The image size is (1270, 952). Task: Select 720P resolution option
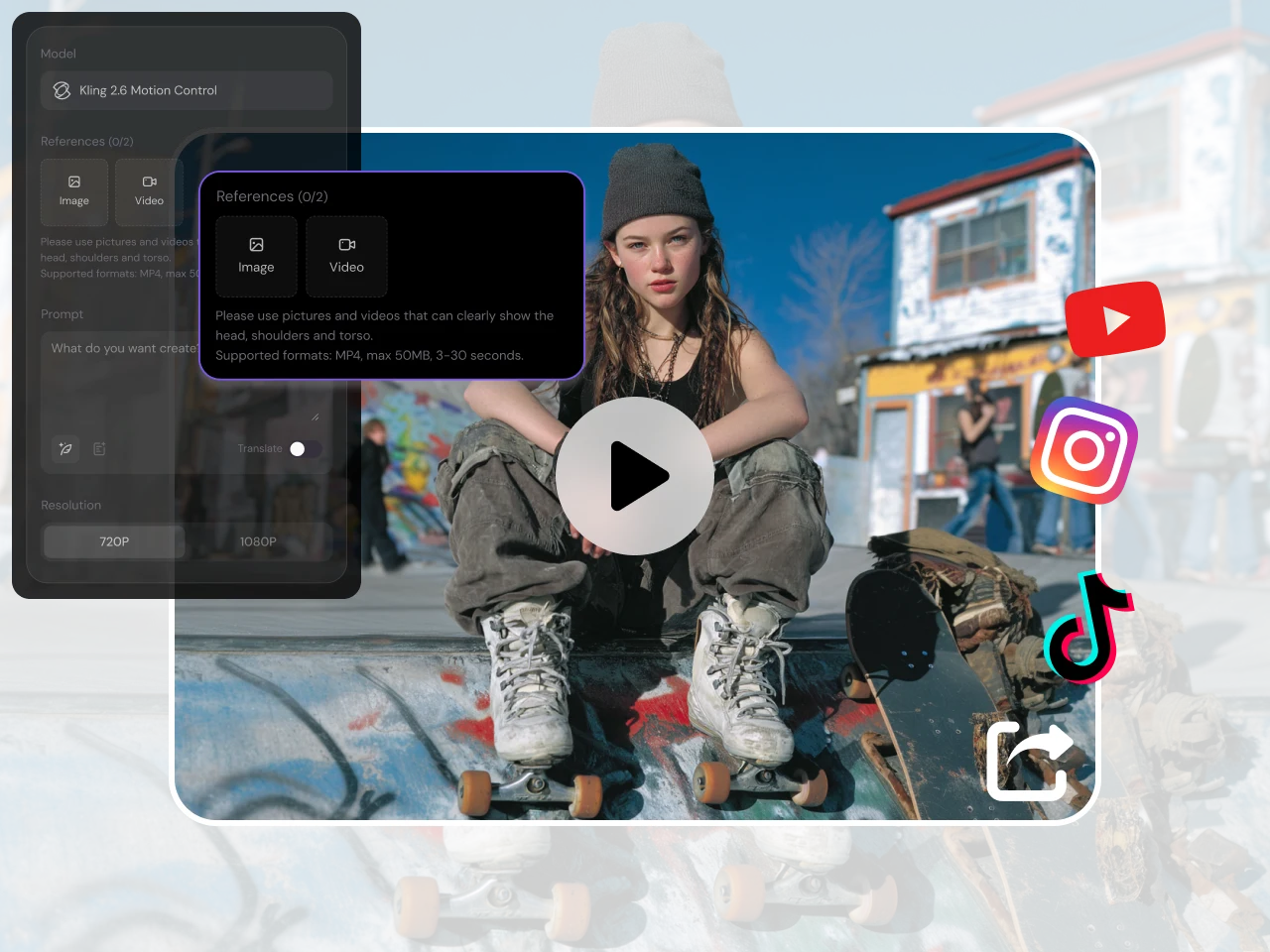[x=113, y=541]
